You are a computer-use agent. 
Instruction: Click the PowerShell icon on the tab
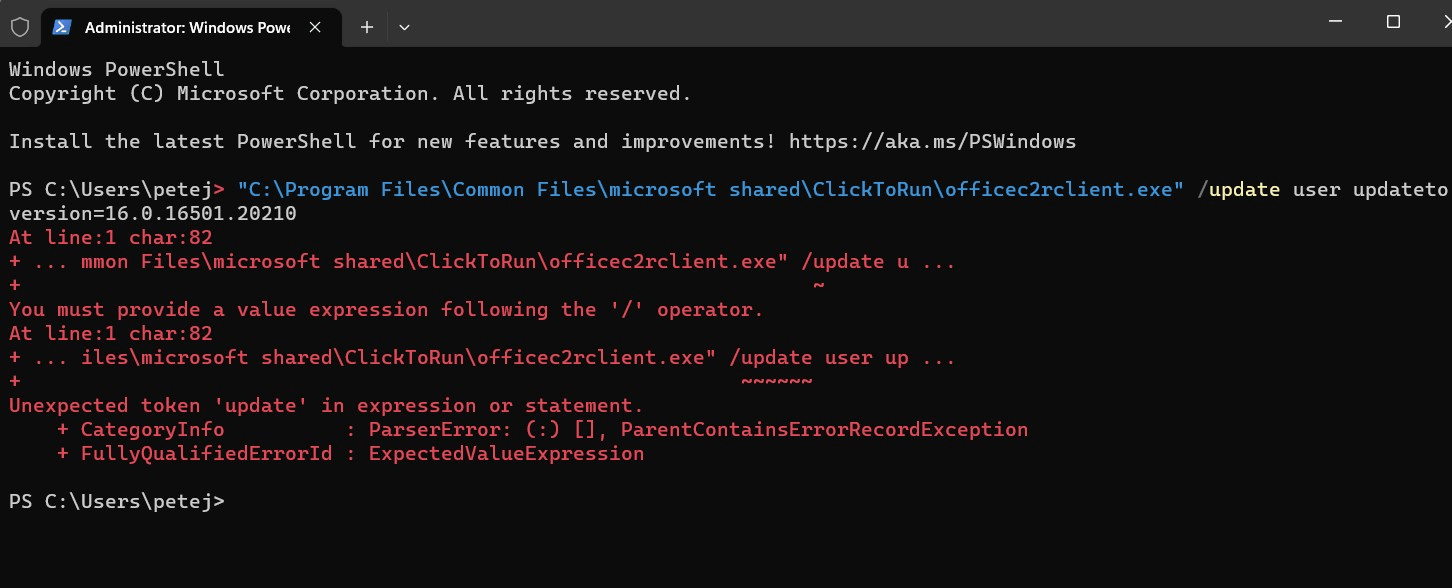click(x=62, y=27)
